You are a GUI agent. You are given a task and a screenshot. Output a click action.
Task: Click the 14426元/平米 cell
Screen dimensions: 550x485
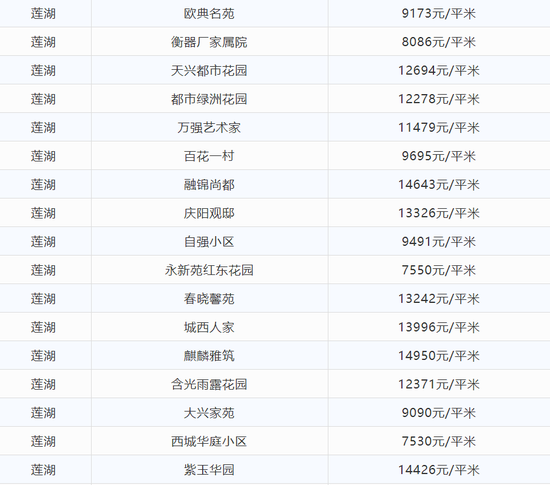[439, 470]
